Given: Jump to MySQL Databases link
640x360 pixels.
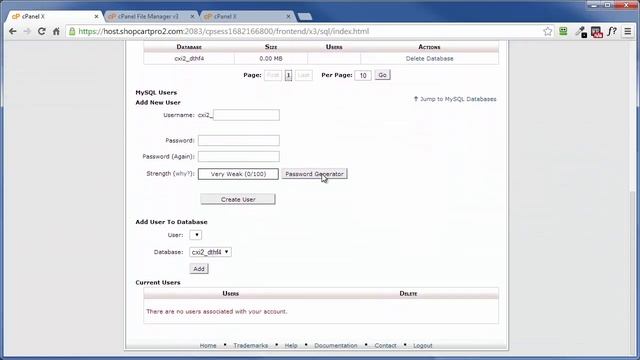Looking at the screenshot, I should 455,99.
